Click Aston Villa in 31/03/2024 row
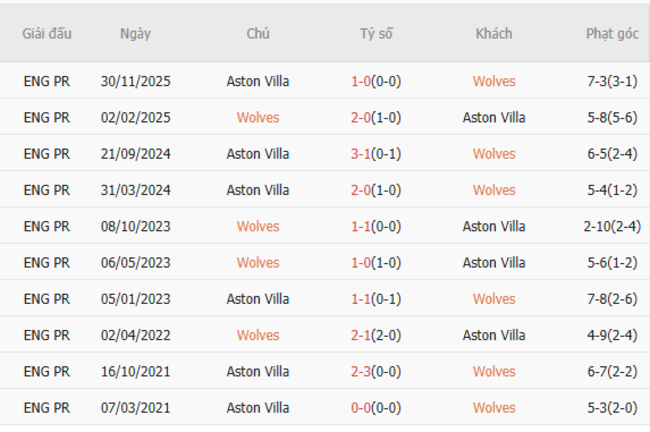This screenshot has height=432, width=650. click(x=258, y=190)
